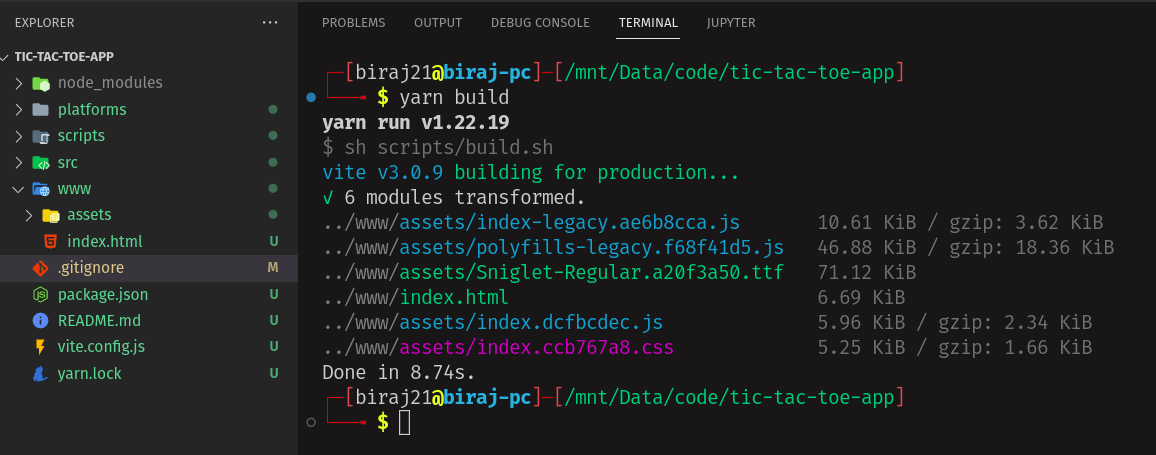Click blue command decoration dot beside yarn build
This screenshot has height=455, width=1156.
click(310, 97)
